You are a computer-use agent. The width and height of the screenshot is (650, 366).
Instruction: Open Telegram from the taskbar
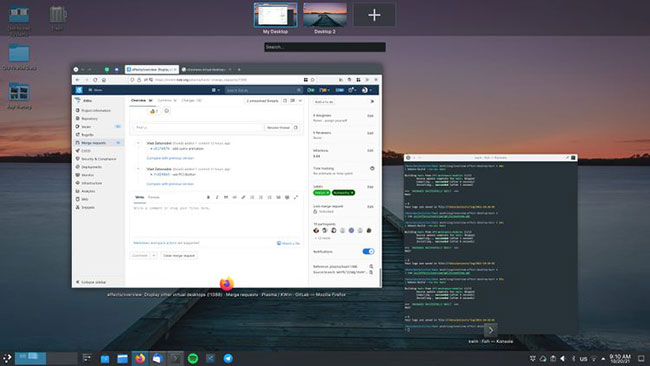tap(228, 358)
